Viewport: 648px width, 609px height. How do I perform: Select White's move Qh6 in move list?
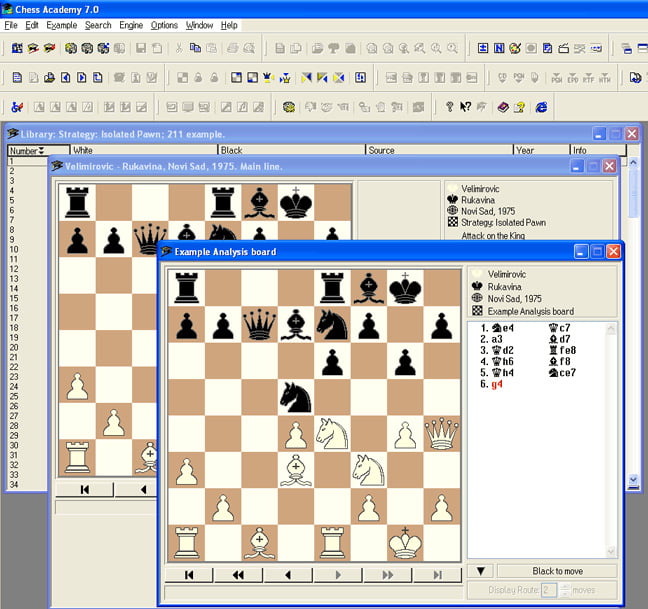pos(503,362)
